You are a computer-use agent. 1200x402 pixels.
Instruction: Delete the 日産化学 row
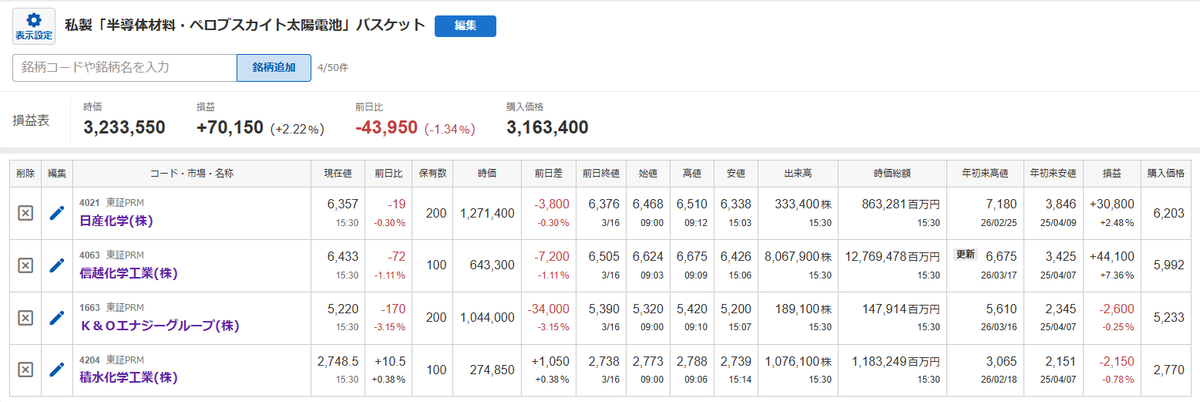(x=26, y=213)
